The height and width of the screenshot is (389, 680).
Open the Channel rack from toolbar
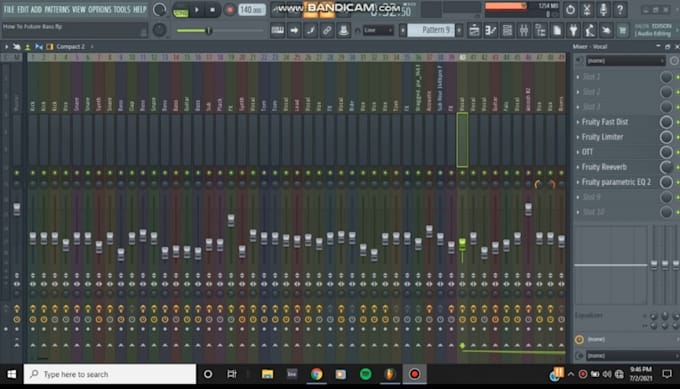[x=507, y=30]
